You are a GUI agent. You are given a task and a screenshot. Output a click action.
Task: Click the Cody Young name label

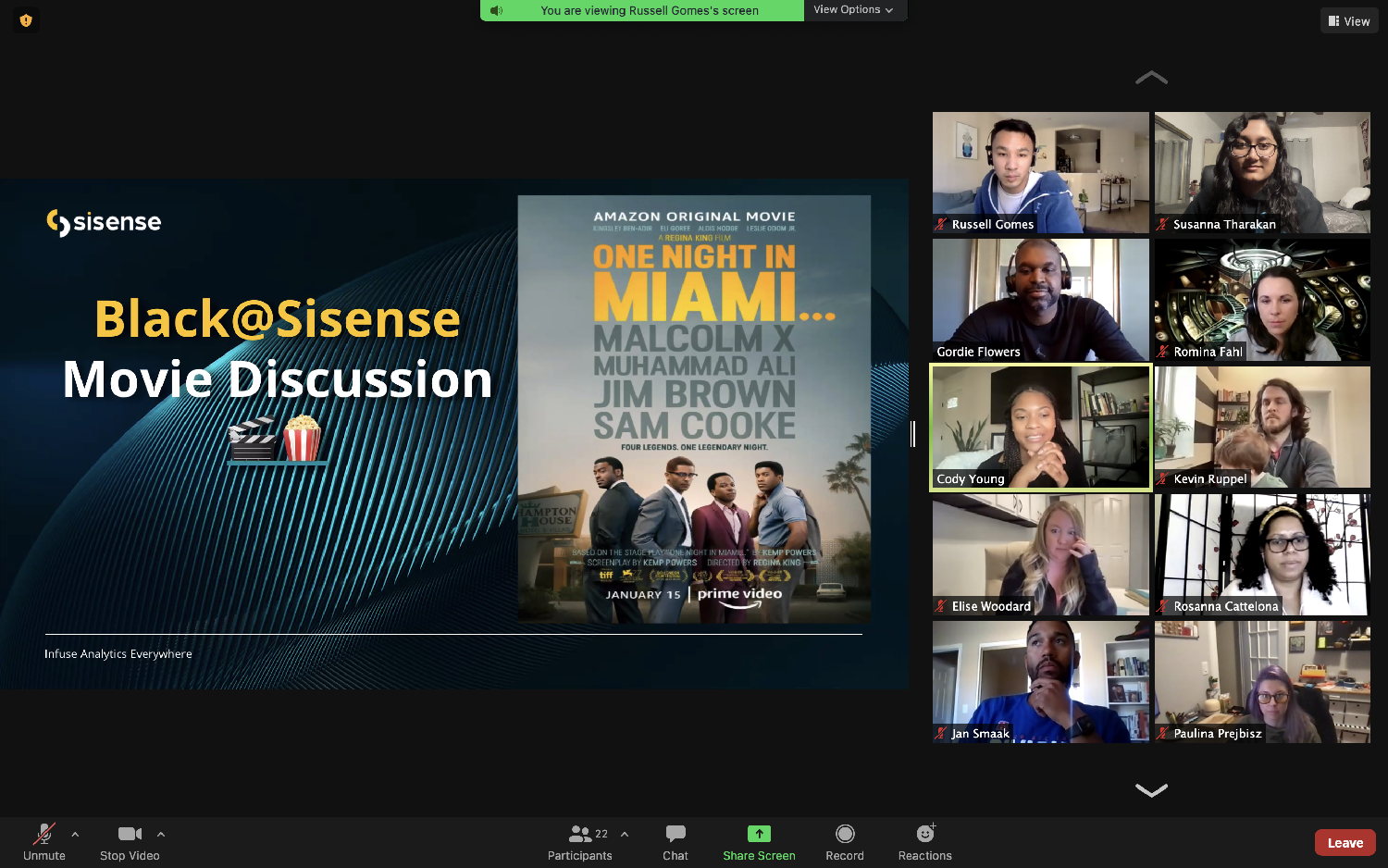pyautogui.click(x=971, y=478)
